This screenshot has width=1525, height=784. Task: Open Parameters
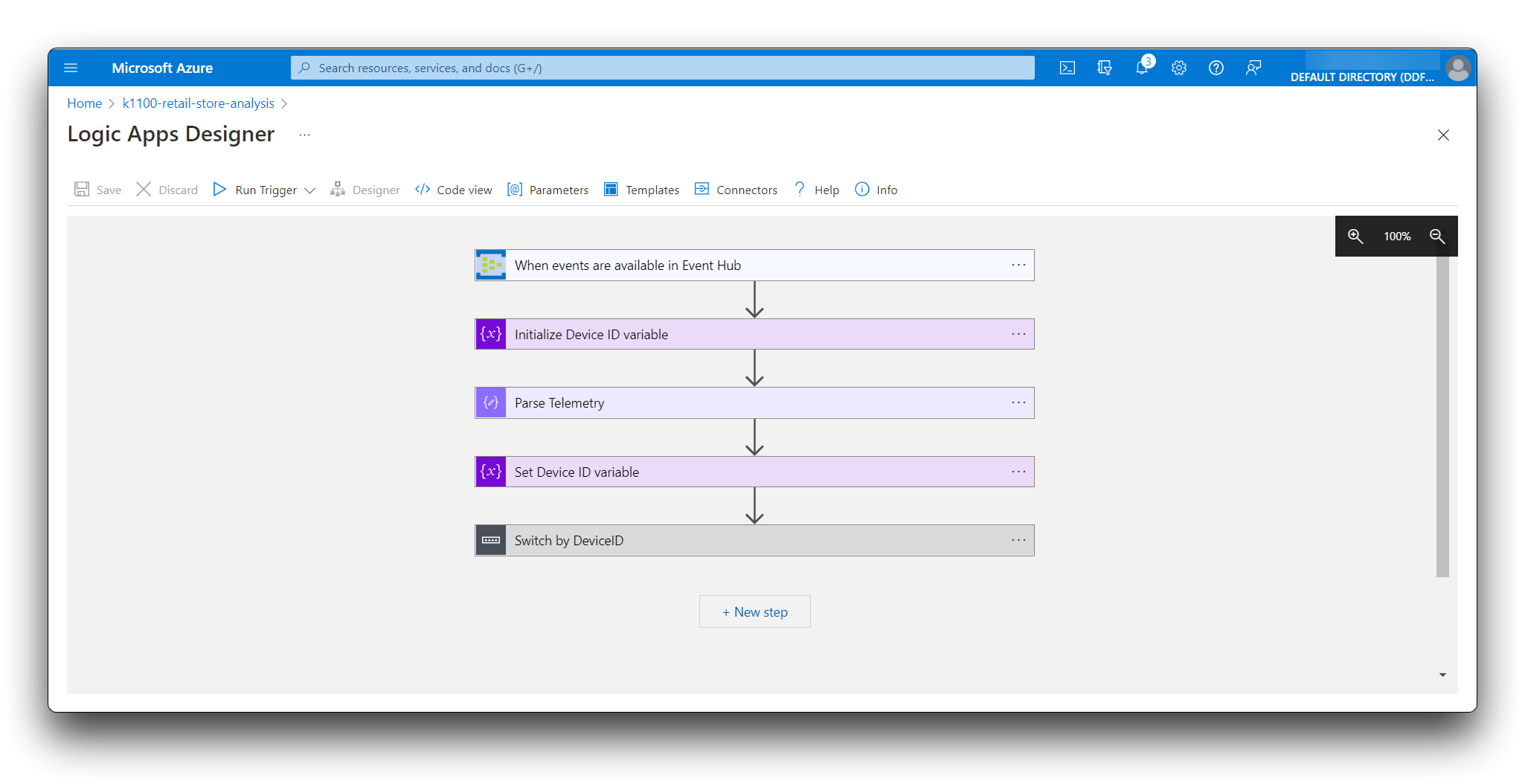[548, 190]
